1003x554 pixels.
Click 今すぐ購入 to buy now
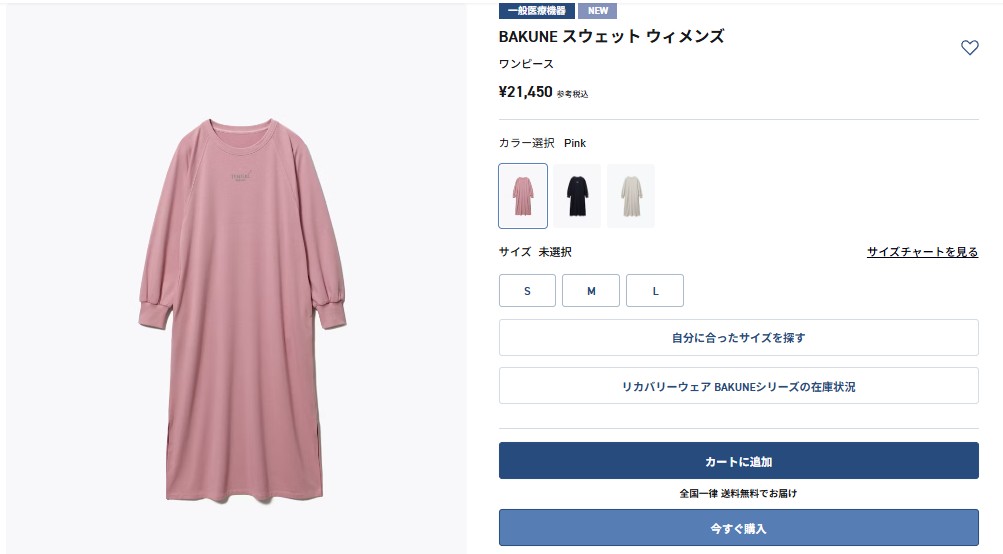pyautogui.click(x=738, y=528)
